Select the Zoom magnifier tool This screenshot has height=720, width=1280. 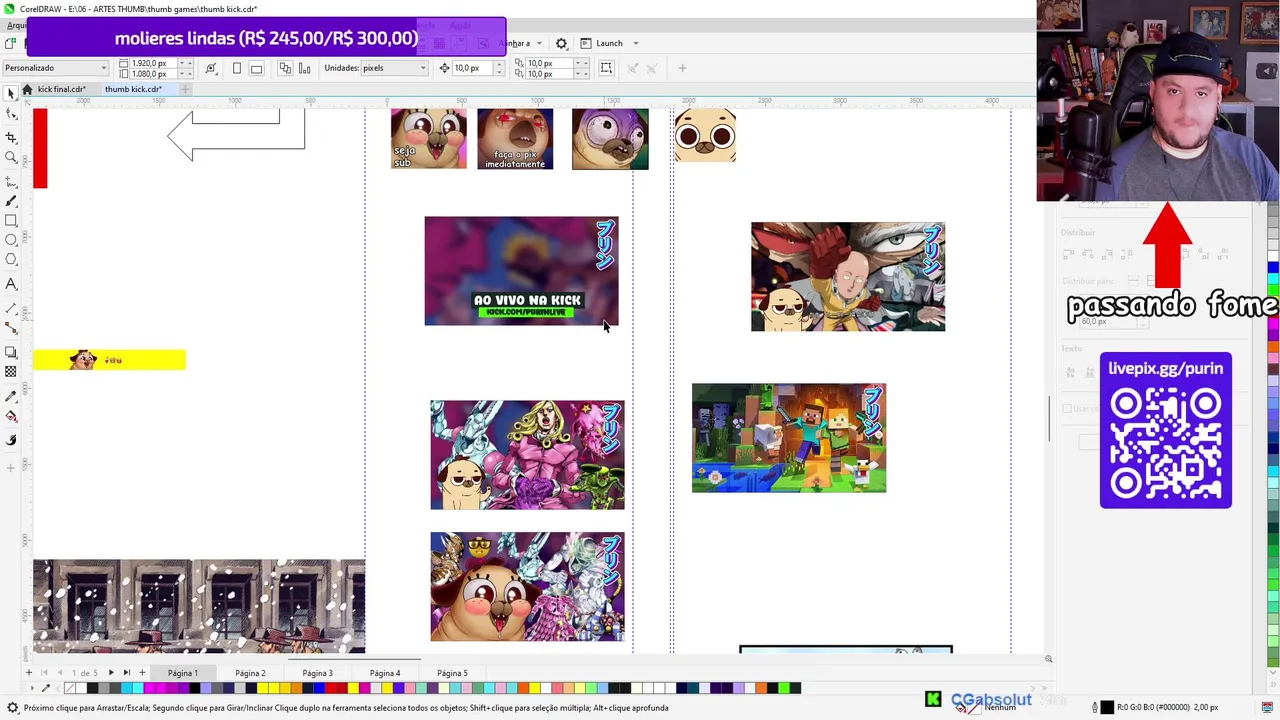(x=11, y=157)
